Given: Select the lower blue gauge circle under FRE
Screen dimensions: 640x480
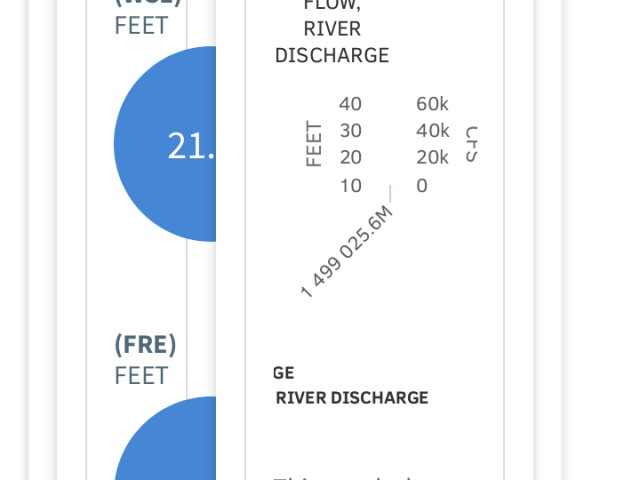Looking at the screenshot, I should [x=165, y=438].
